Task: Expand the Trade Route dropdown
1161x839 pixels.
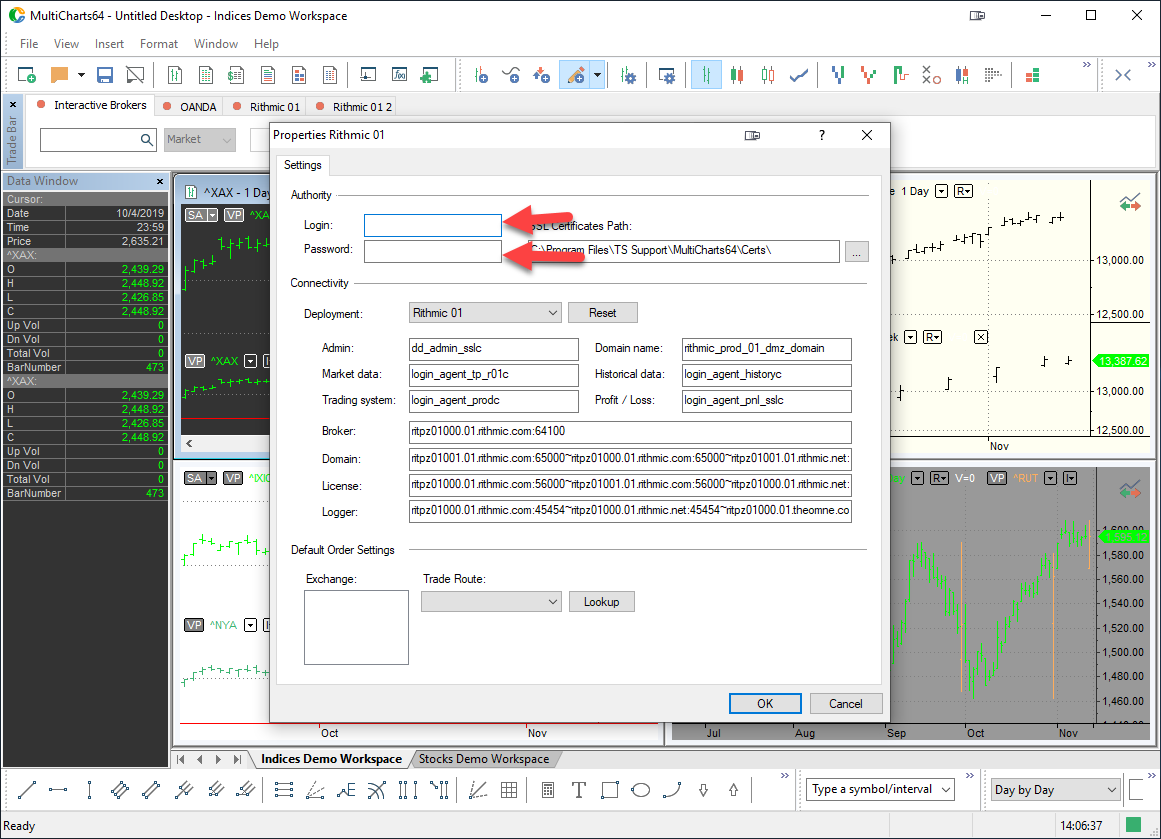Action: coord(491,602)
